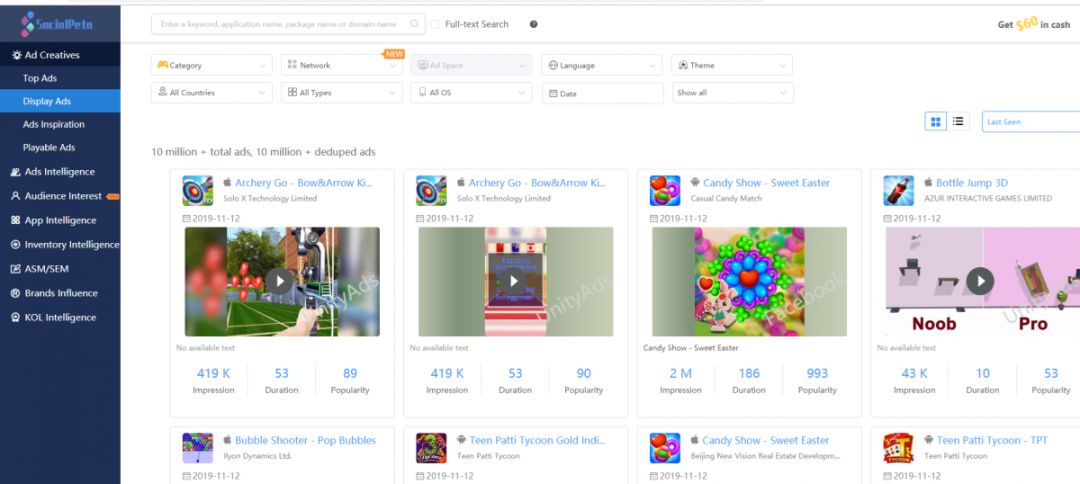
Task: Open the Category dropdown
Action: 211,65
